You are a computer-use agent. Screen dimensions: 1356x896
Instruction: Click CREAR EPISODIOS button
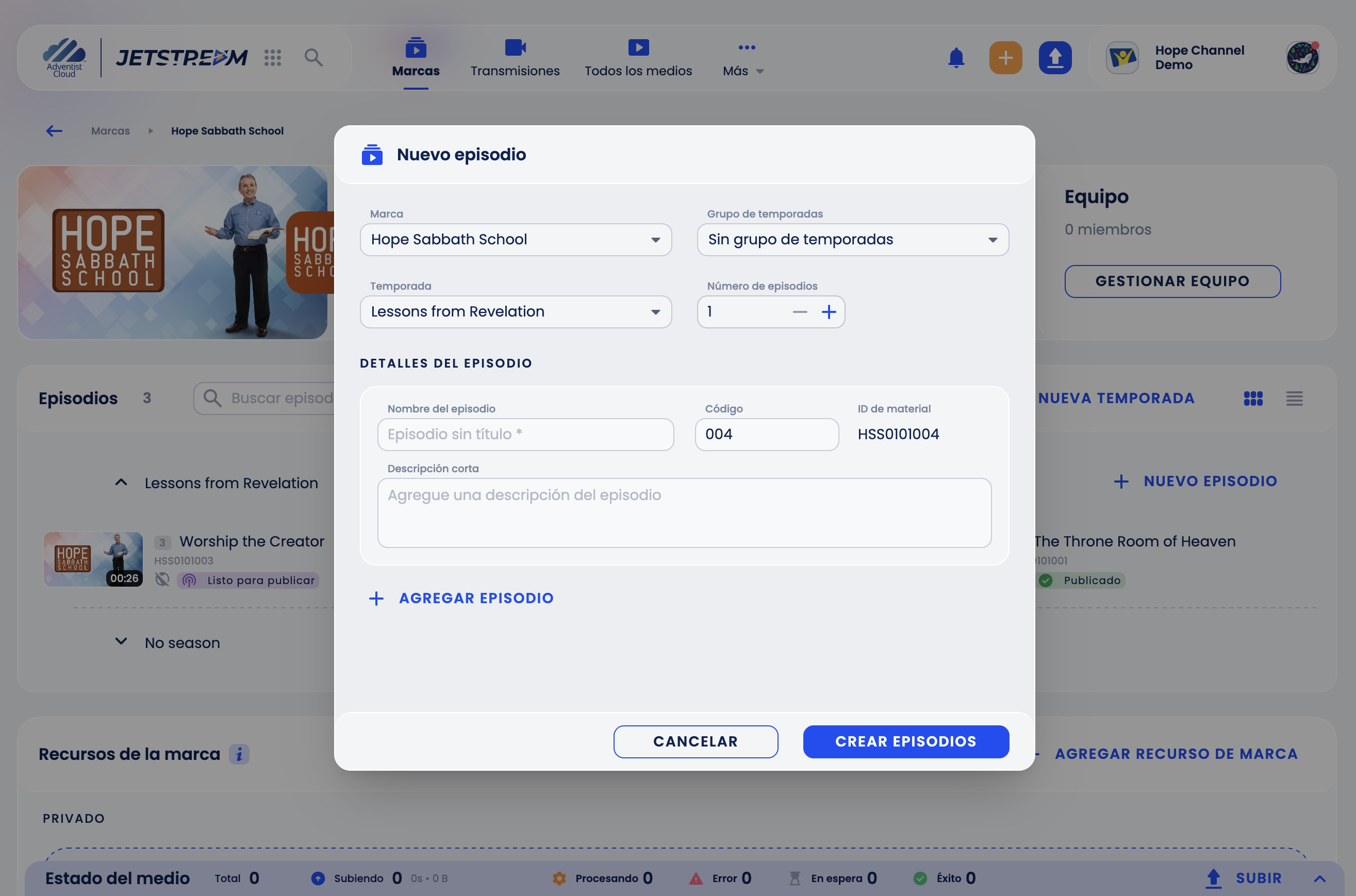click(x=906, y=742)
